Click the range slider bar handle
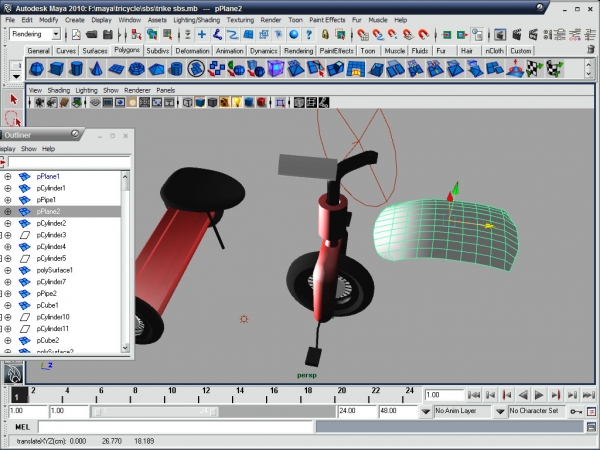 [x=155, y=412]
